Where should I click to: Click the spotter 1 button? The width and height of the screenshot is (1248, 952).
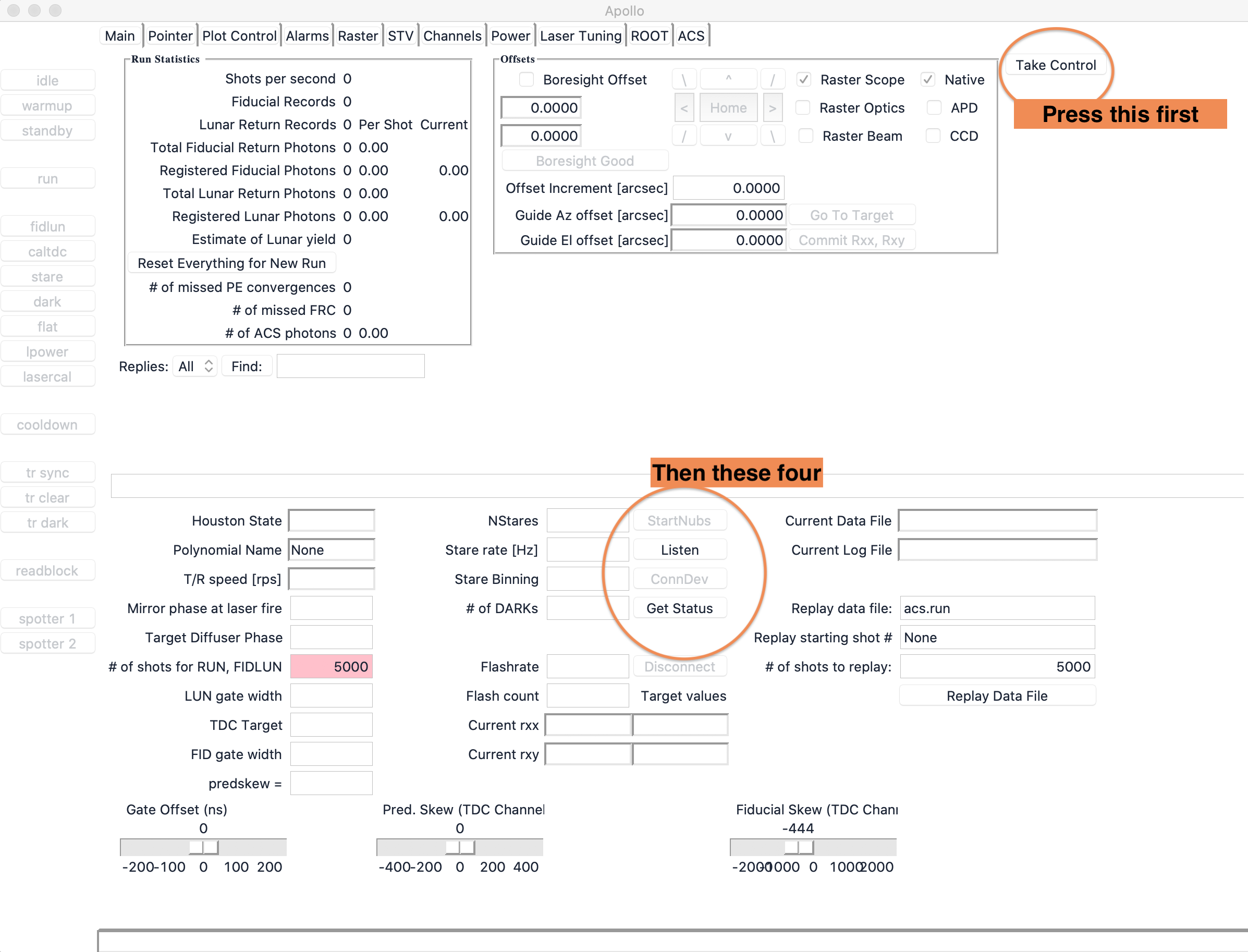pos(47,618)
